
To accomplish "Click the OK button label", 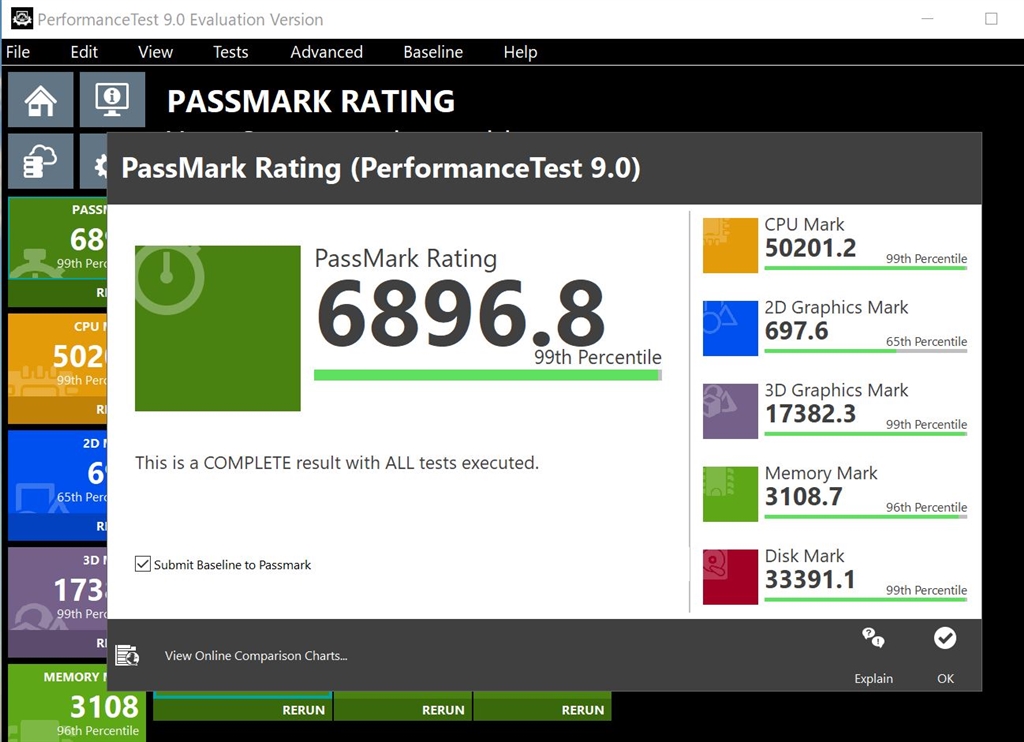I will click(x=946, y=679).
